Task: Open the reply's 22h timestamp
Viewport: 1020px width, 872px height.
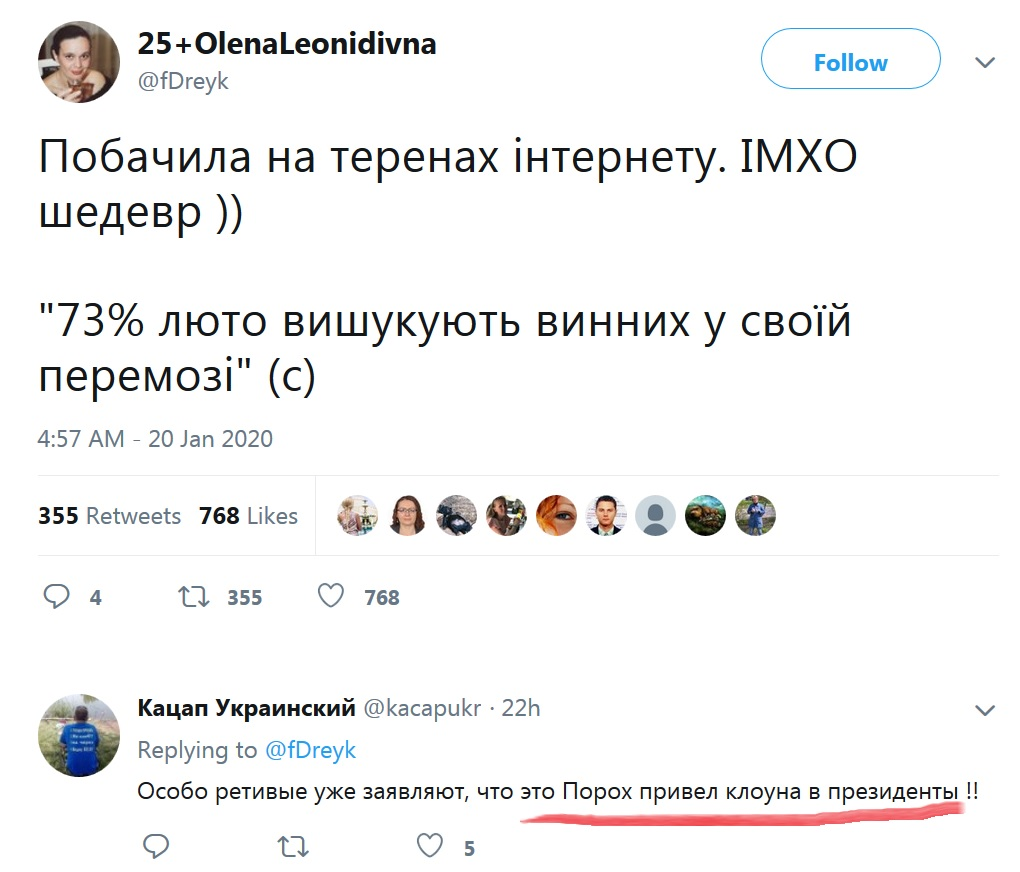Action: [521, 709]
